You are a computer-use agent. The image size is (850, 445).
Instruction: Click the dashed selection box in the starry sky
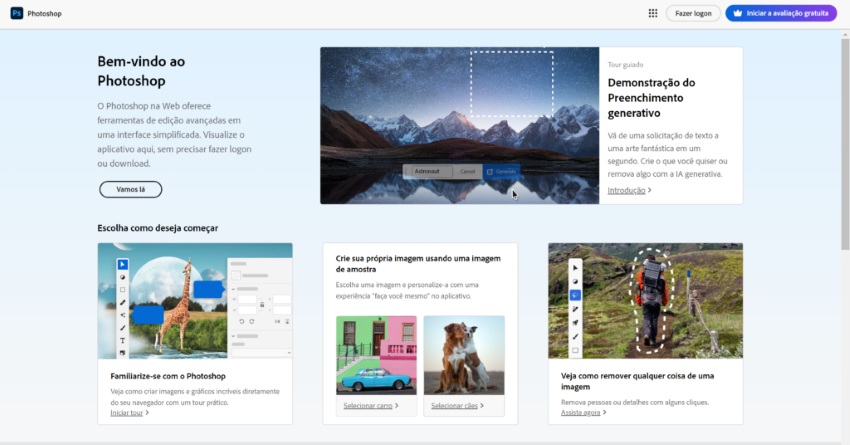[511, 84]
